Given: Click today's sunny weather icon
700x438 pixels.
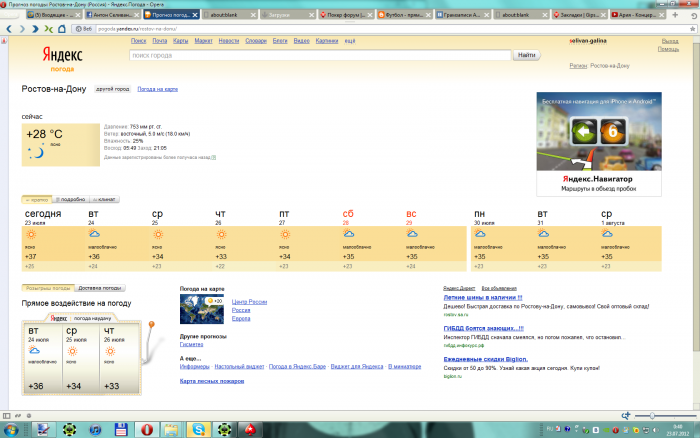Looking at the screenshot, I should [31, 234].
